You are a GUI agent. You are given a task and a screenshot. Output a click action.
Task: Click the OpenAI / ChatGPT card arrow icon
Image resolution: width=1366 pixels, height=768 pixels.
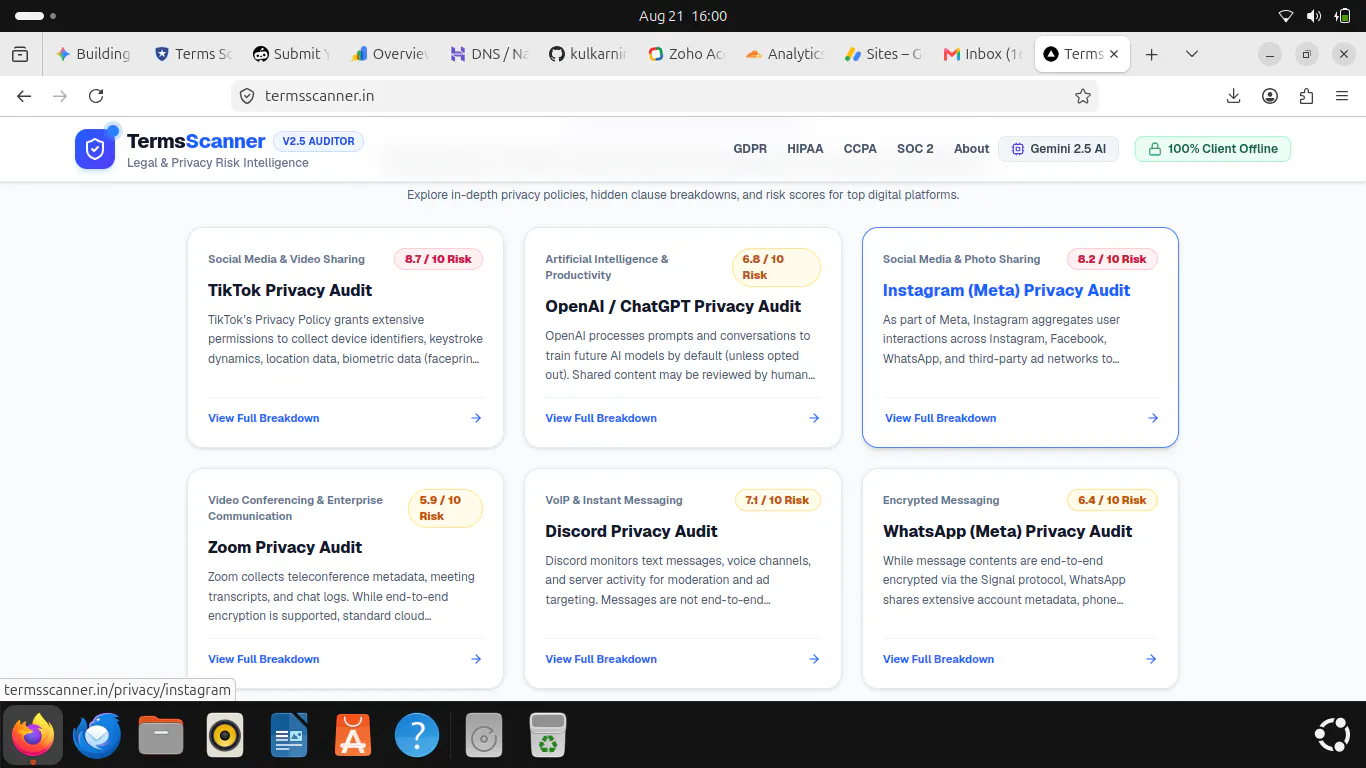point(814,418)
